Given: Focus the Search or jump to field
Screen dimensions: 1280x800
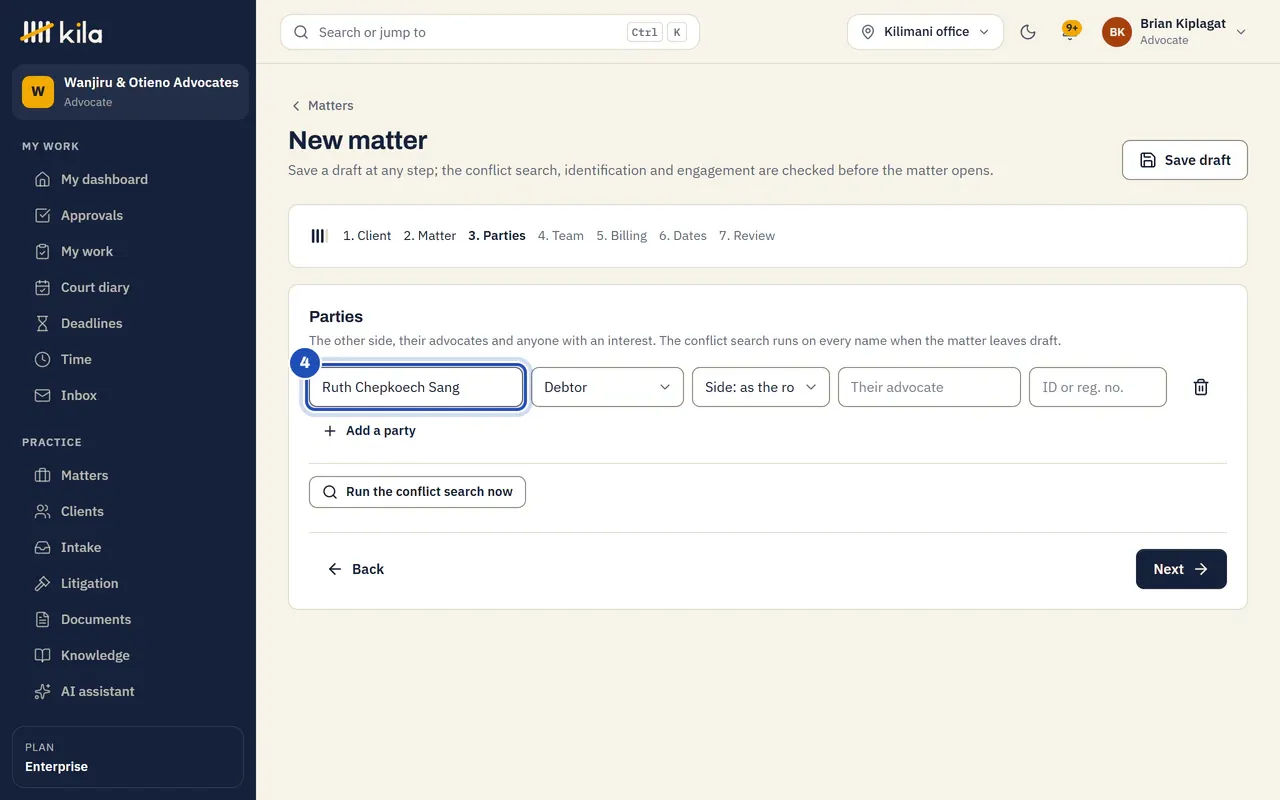Looking at the screenshot, I should pos(490,32).
